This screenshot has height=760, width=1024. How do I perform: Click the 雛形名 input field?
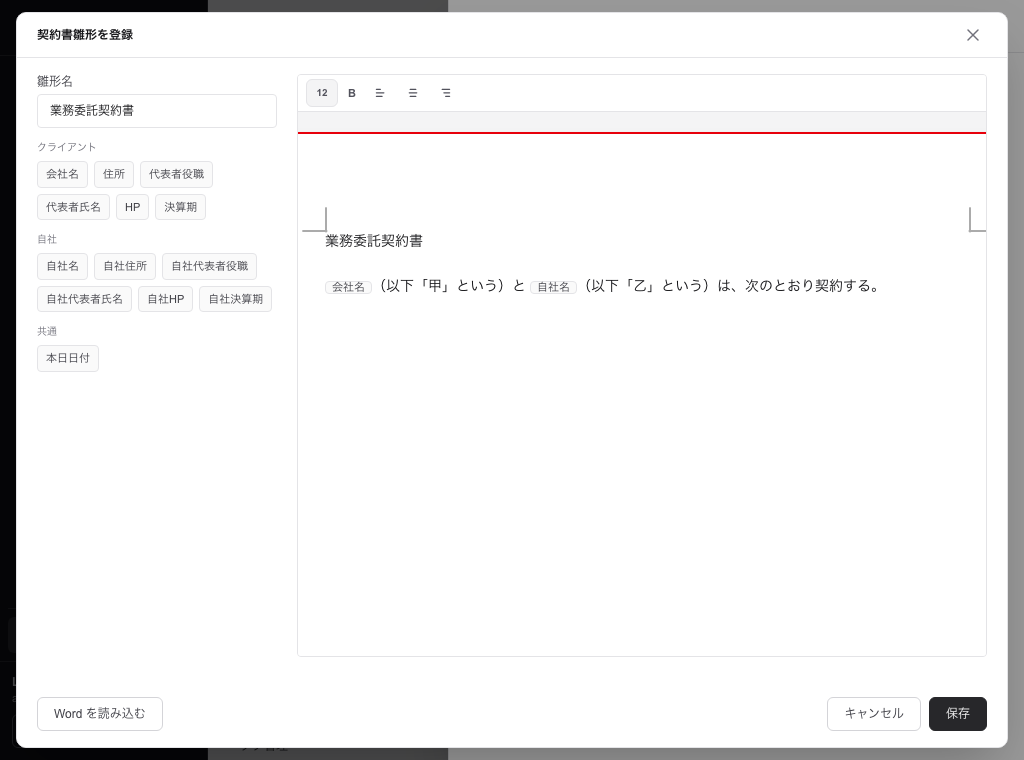click(x=157, y=111)
